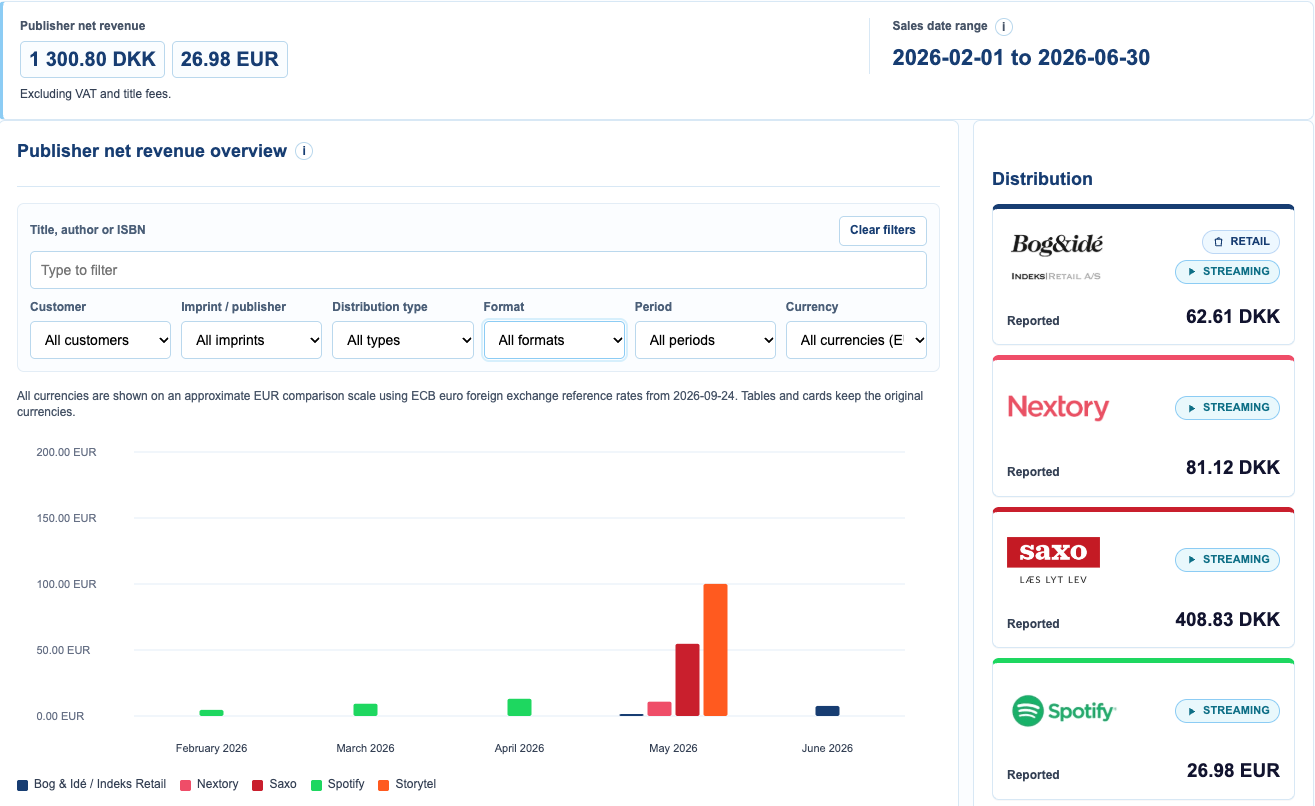The image size is (1315, 806).
Task: Clear all filters with Clear filters button
Action: (x=883, y=230)
